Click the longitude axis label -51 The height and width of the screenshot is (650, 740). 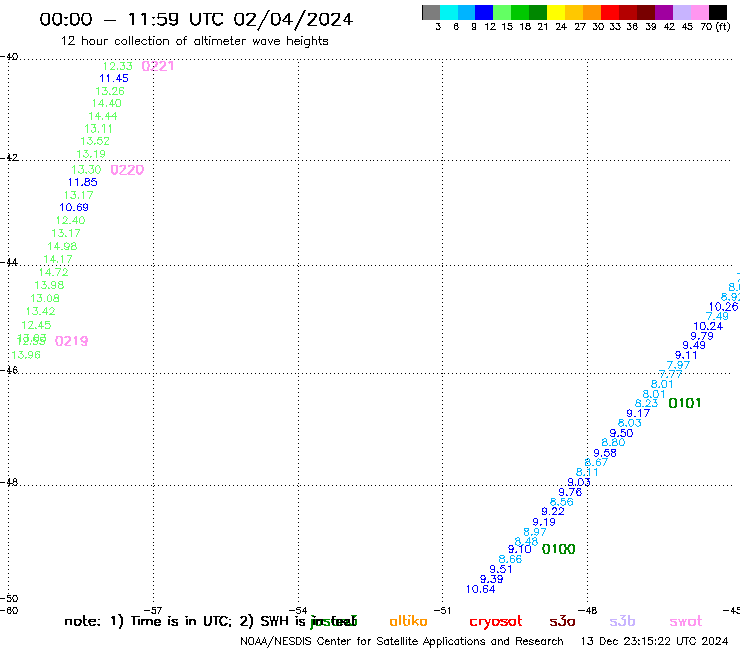tap(443, 610)
